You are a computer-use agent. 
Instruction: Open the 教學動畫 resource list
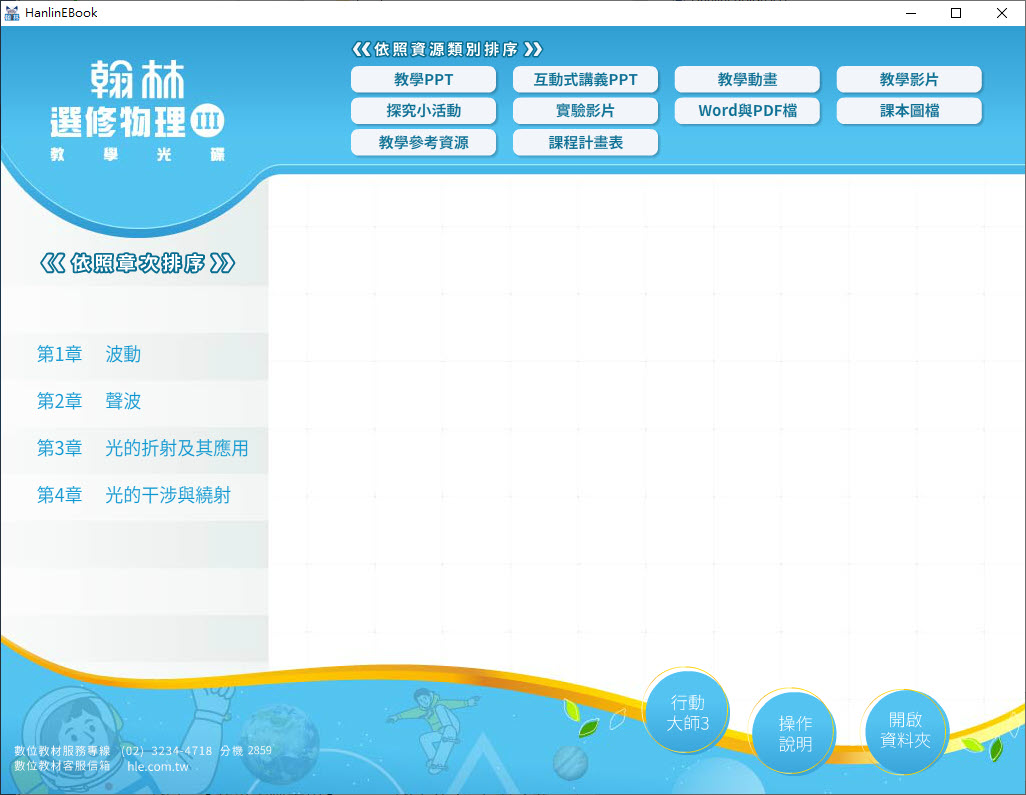point(747,80)
